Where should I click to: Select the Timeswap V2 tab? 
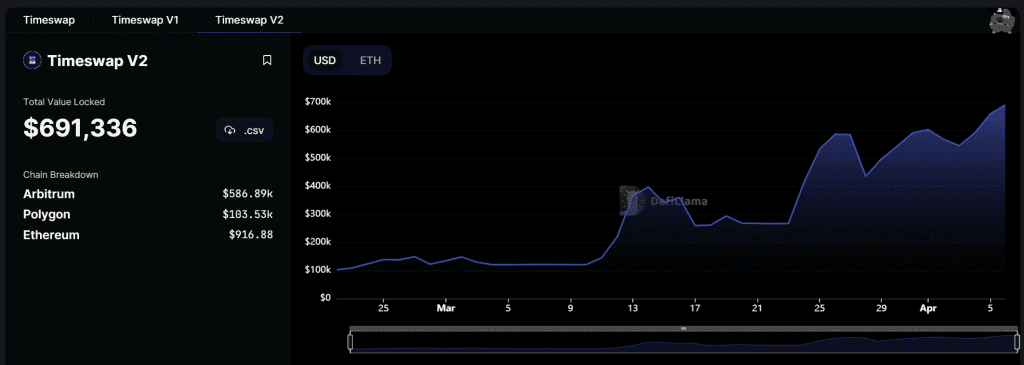click(249, 20)
